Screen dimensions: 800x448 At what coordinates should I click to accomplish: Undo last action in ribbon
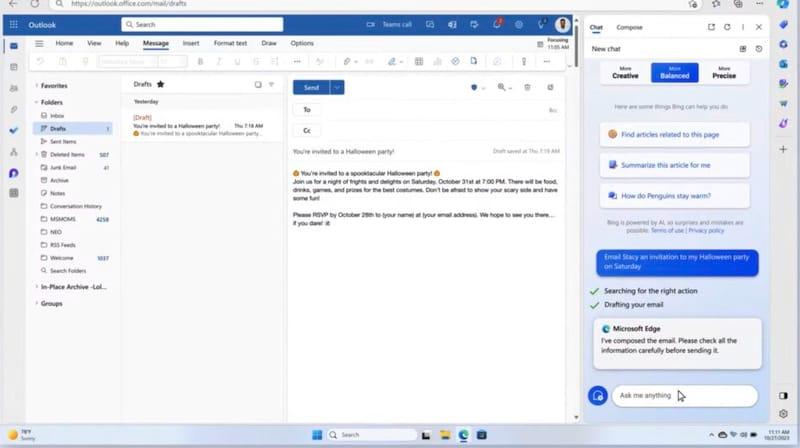(x=40, y=61)
